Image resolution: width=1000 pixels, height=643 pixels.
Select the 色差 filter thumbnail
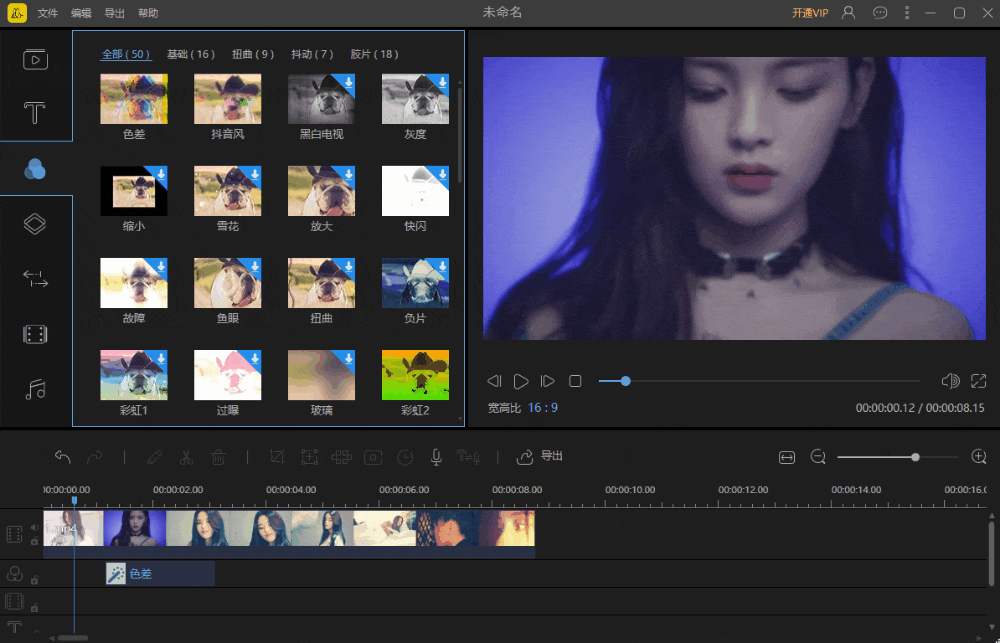click(x=134, y=99)
